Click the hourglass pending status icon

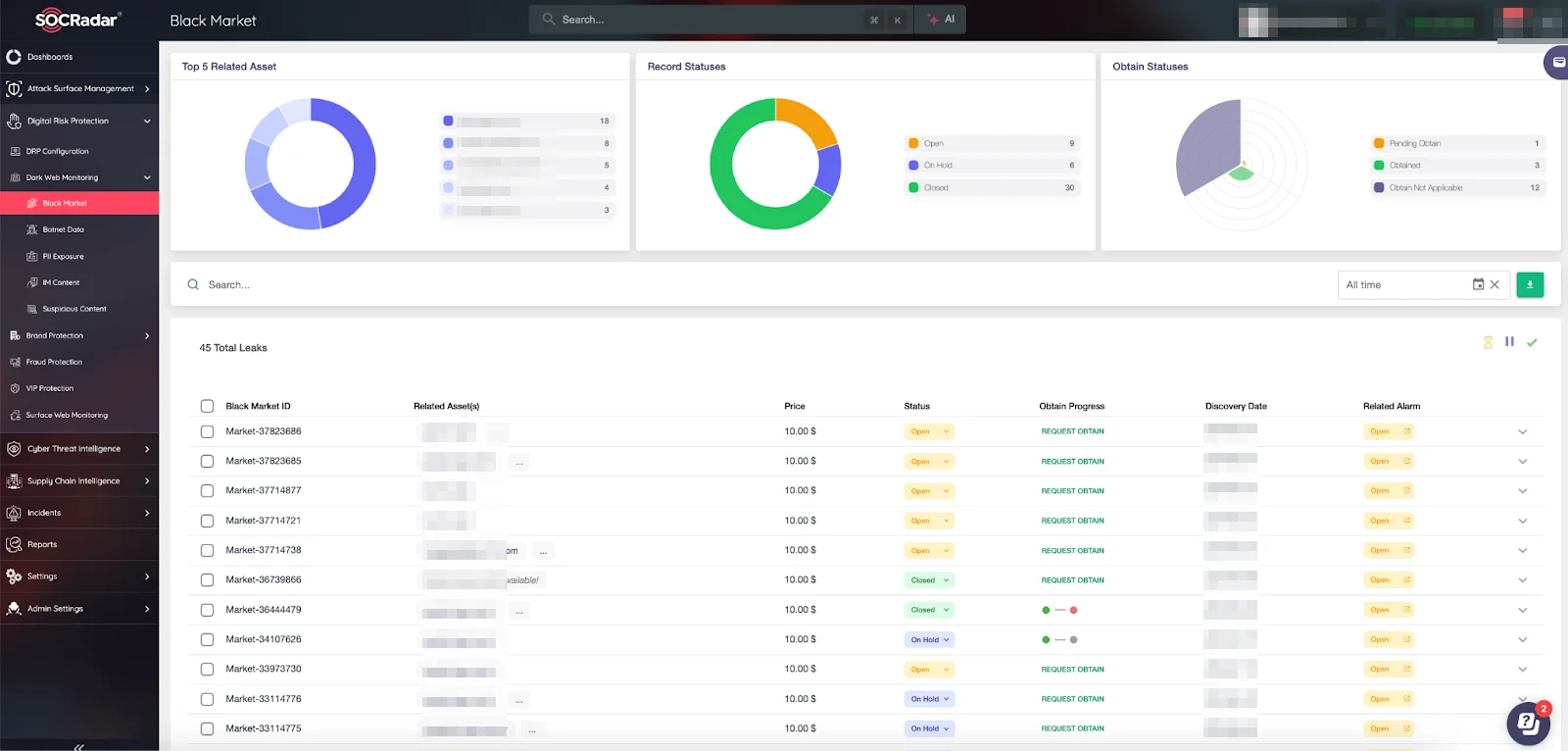pyautogui.click(x=1488, y=342)
